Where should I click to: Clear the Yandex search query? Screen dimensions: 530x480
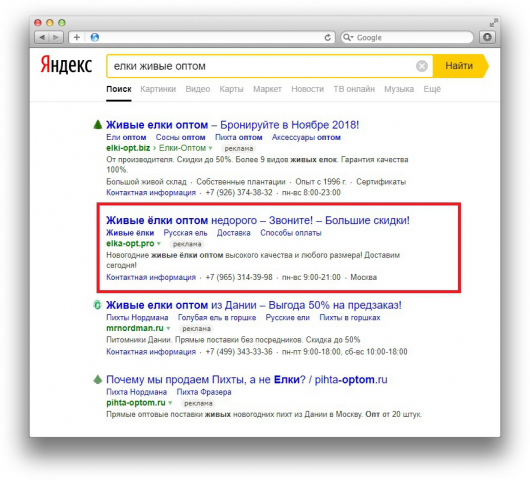pos(421,66)
